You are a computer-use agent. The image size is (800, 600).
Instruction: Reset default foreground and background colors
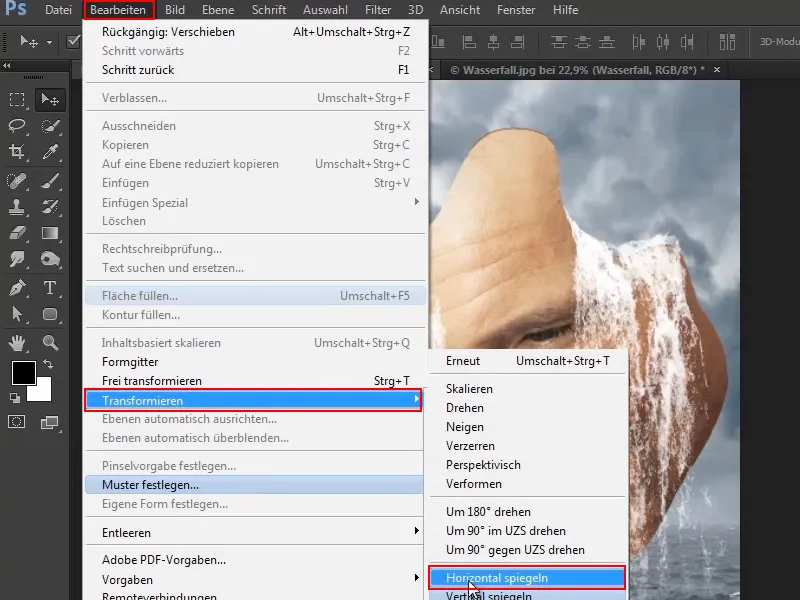pos(15,398)
